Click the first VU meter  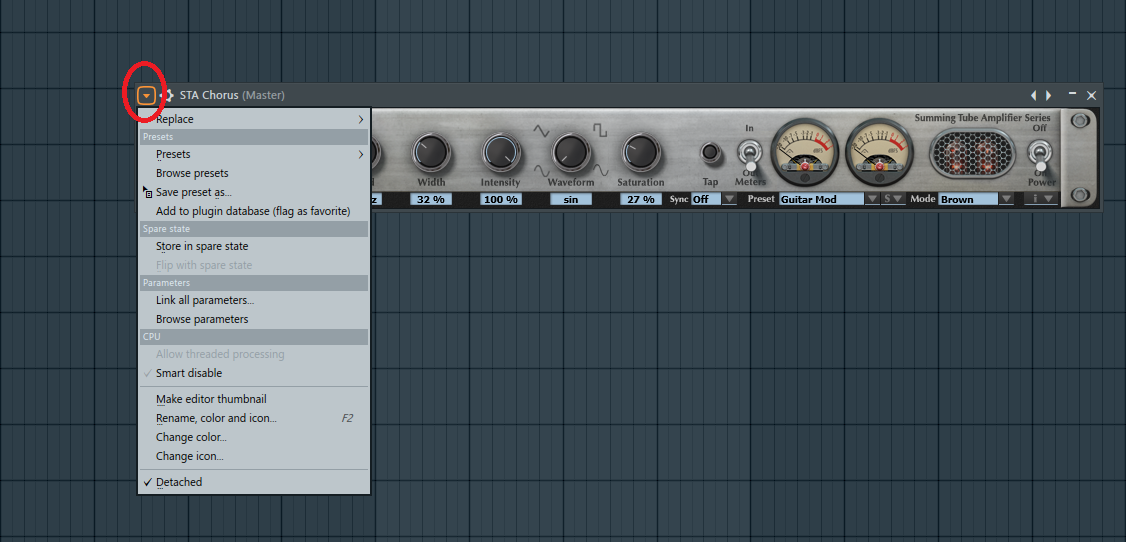click(804, 152)
